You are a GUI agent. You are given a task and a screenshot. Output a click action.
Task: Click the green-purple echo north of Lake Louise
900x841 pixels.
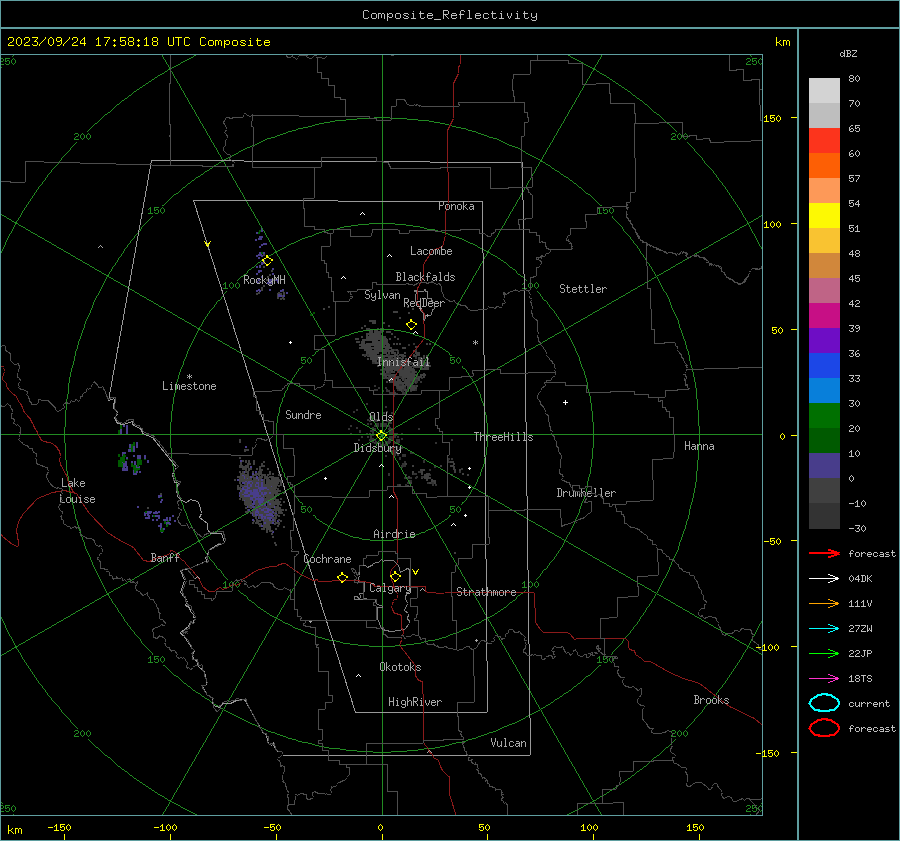[132, 456]
